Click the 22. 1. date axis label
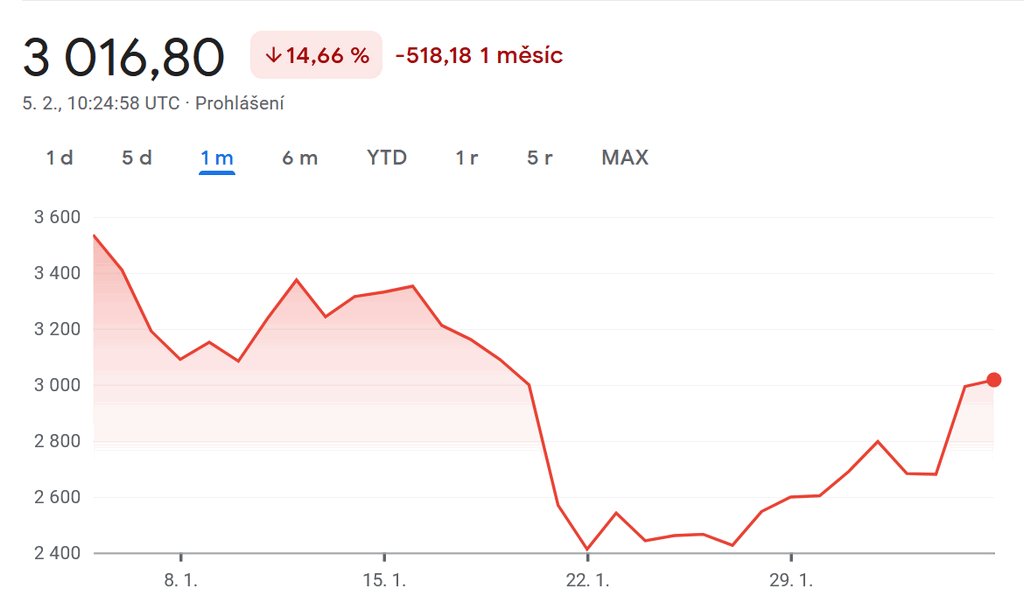The width and height of the screenshot is (1024, 603). click(x=587, y=579)
